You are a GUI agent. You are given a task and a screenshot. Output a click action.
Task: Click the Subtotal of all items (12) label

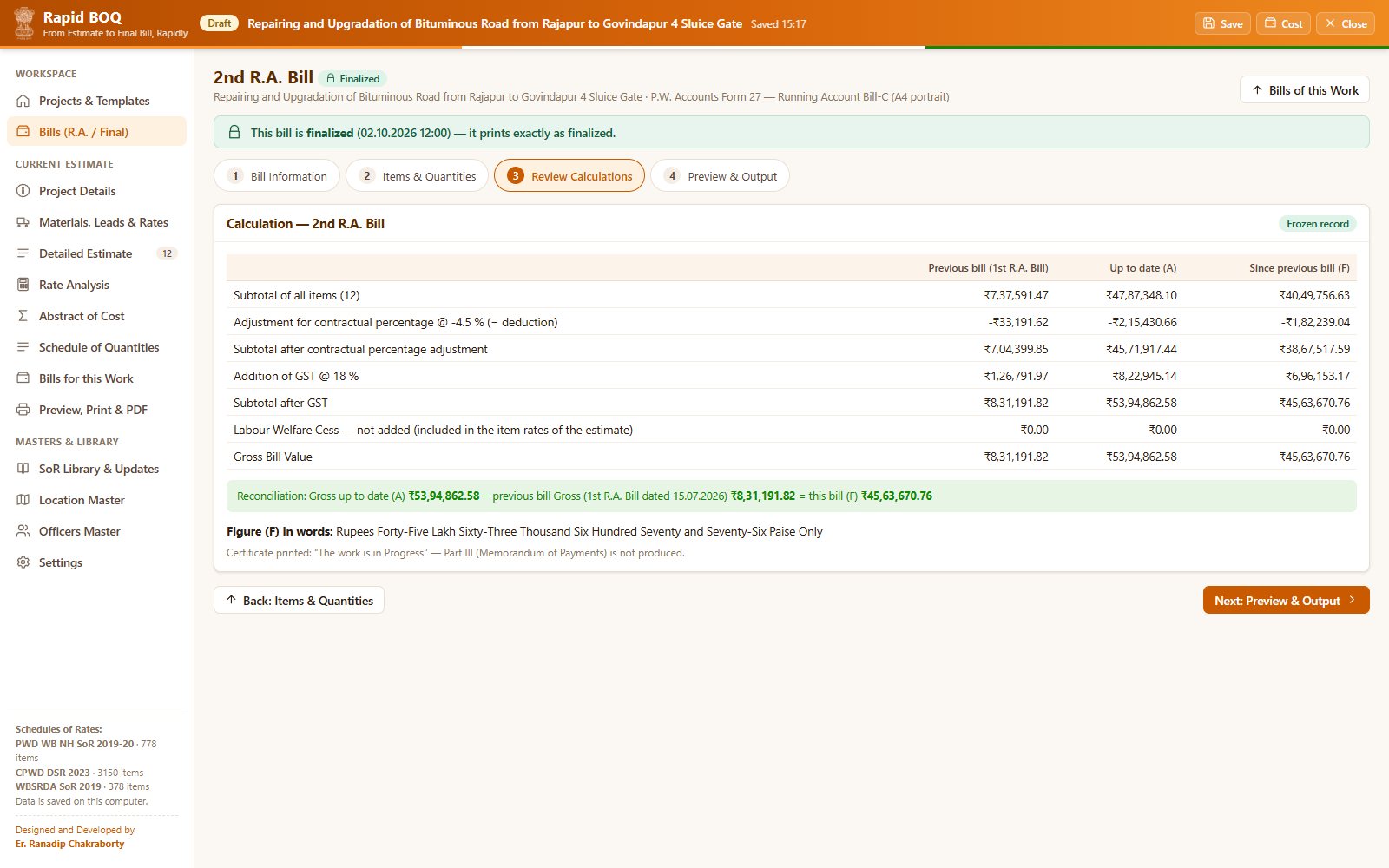click(x=296, y=295)
